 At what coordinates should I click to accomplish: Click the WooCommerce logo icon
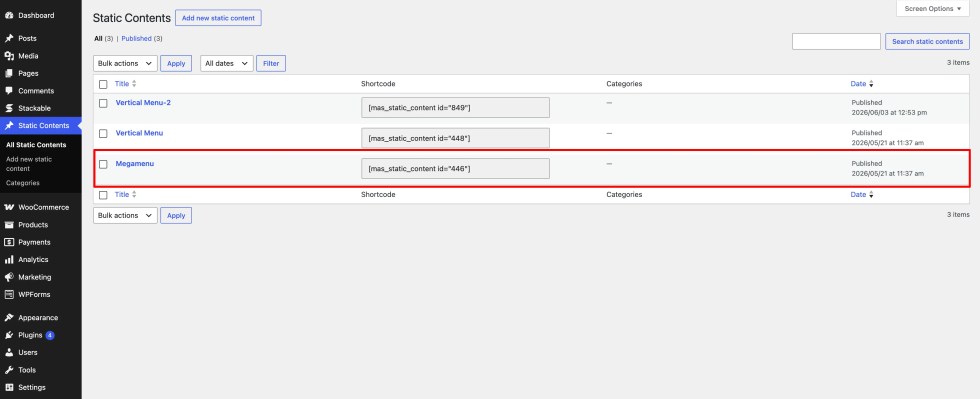[x=9, y=207]
